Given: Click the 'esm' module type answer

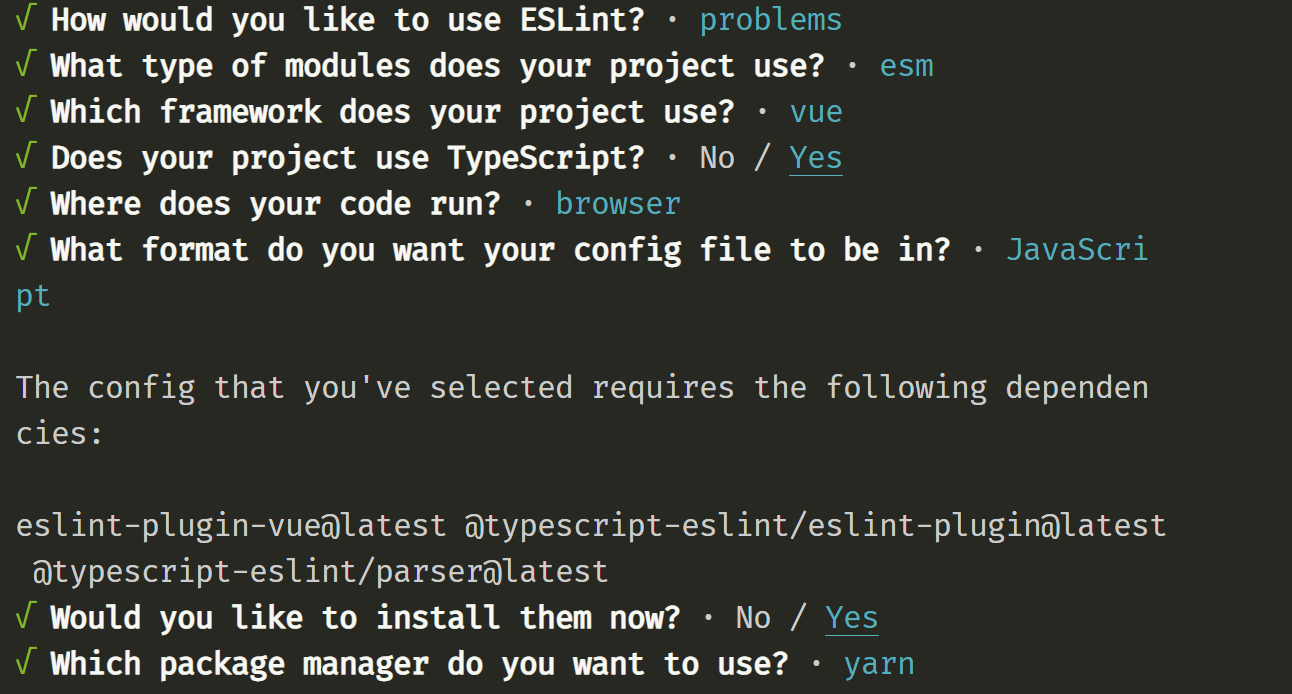Looking at the screenshot, I should (906, 66).
